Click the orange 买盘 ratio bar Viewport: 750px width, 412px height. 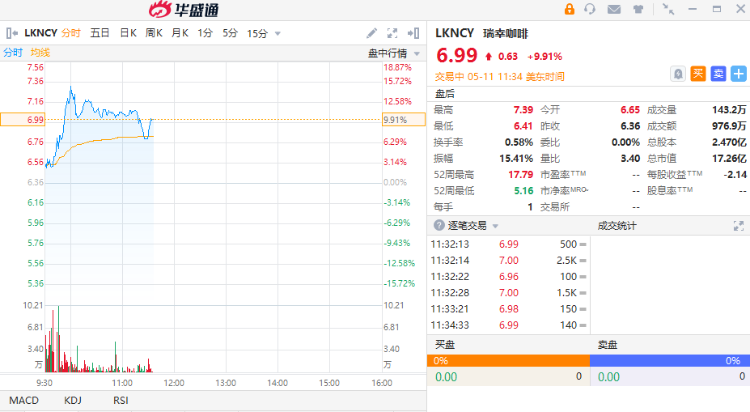click(509, 360)
